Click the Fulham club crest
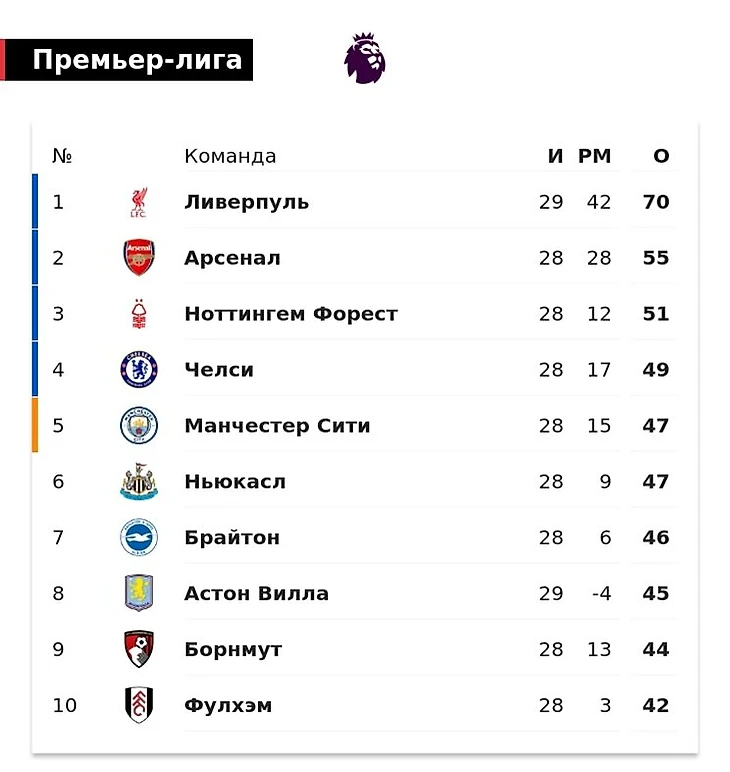This screenshot has width=730, height=772. click(139, 706)
